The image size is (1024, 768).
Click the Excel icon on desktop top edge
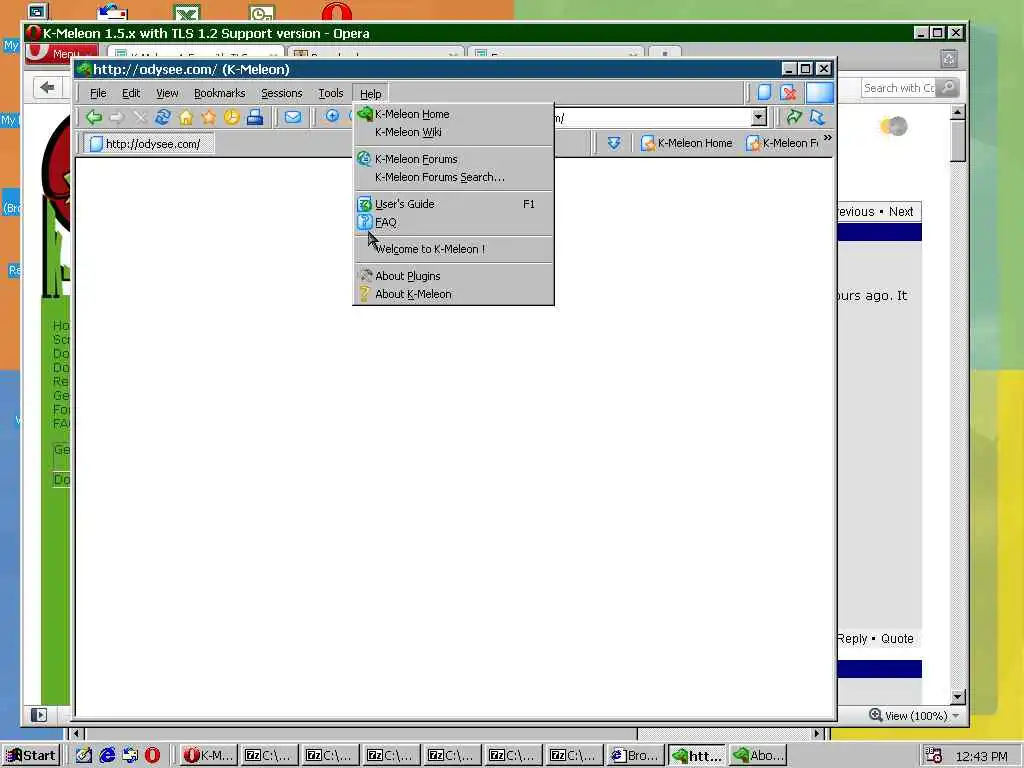[187, 12]
